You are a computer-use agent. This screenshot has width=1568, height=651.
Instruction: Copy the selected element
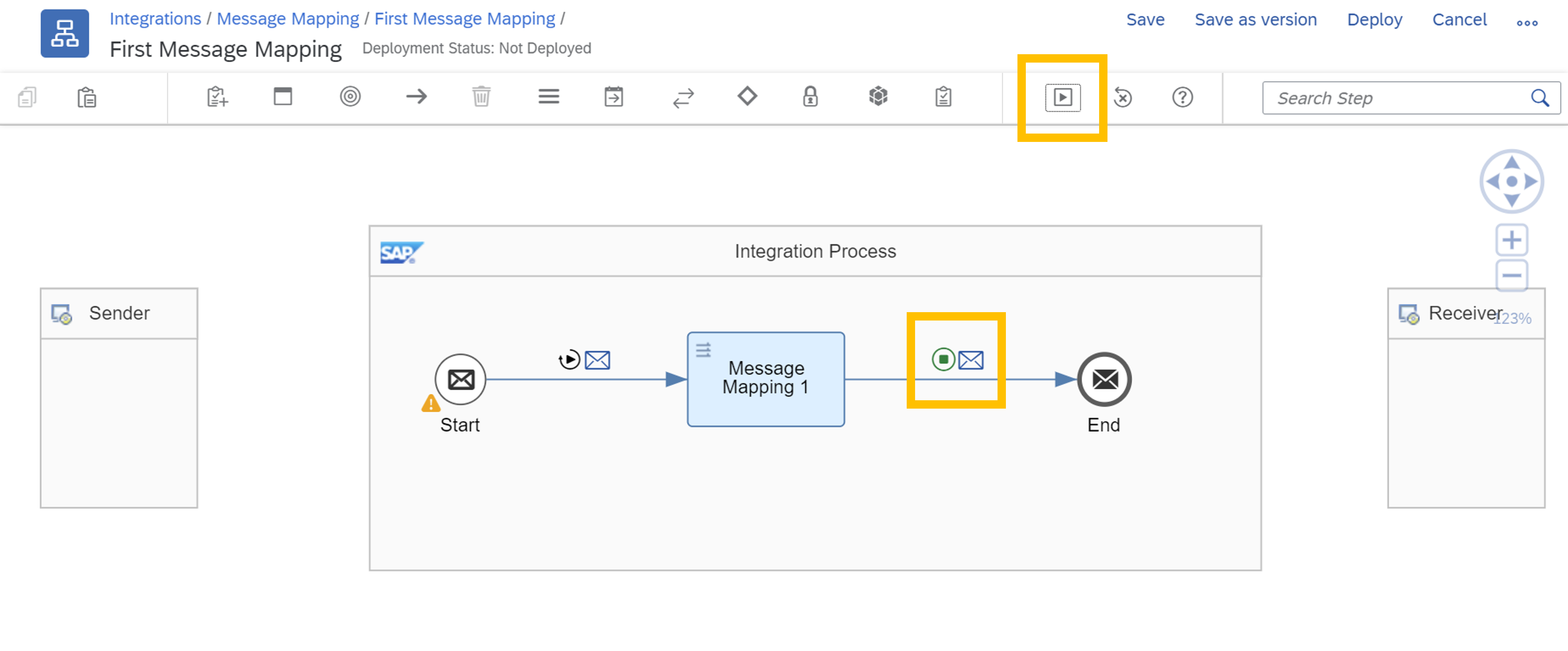pyautogui.click(x=26, y=97)
